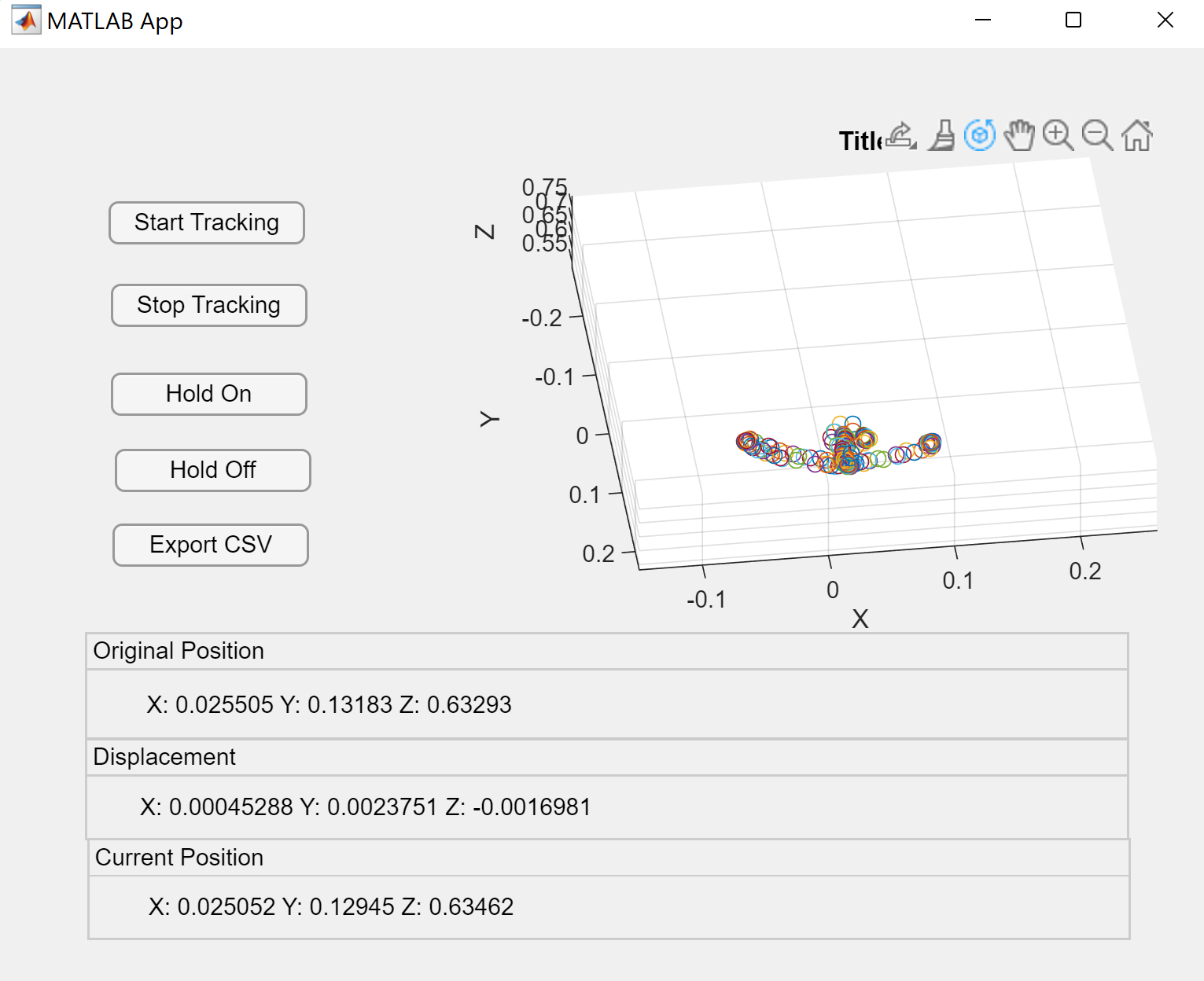Toggle the Rotate 3D tool
This screenshot has height=981, width=1204.
980,136
